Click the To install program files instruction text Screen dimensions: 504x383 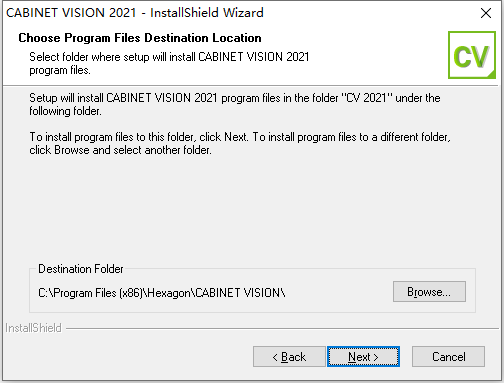coord(240,143)
